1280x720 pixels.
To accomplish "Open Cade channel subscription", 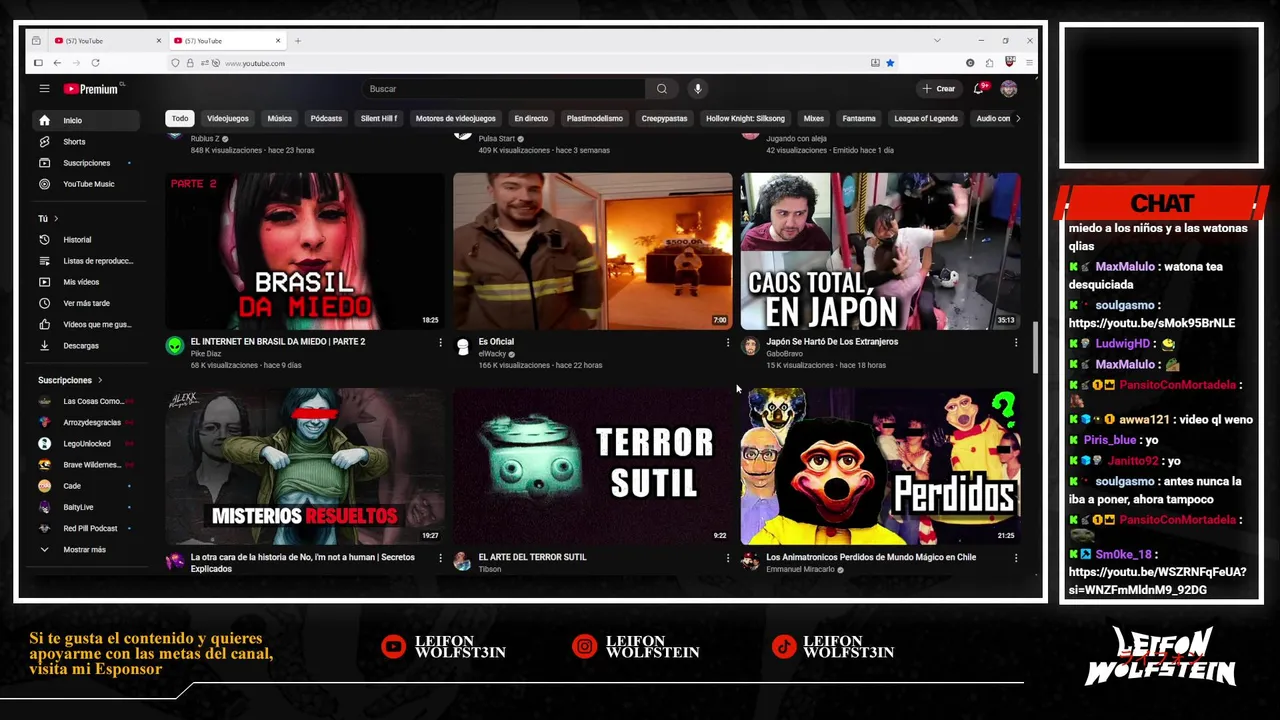I will pos(86,486).
